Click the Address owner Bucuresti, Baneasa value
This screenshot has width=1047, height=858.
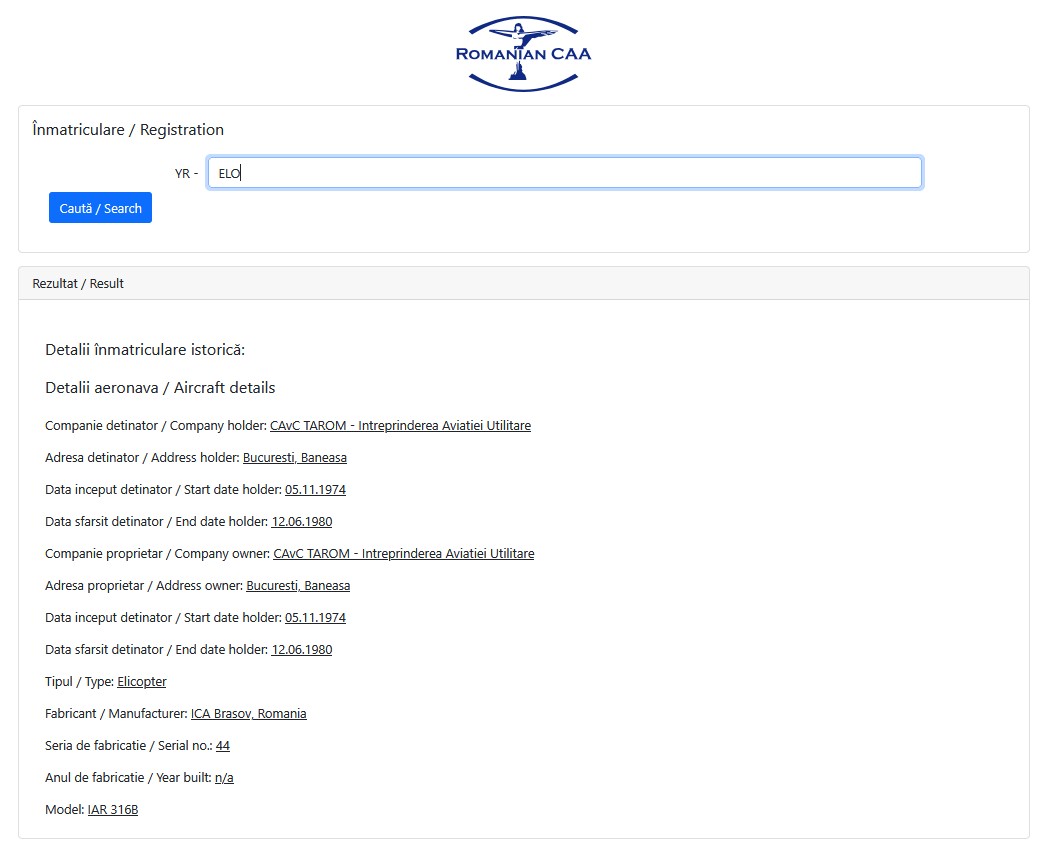point(298,586)
